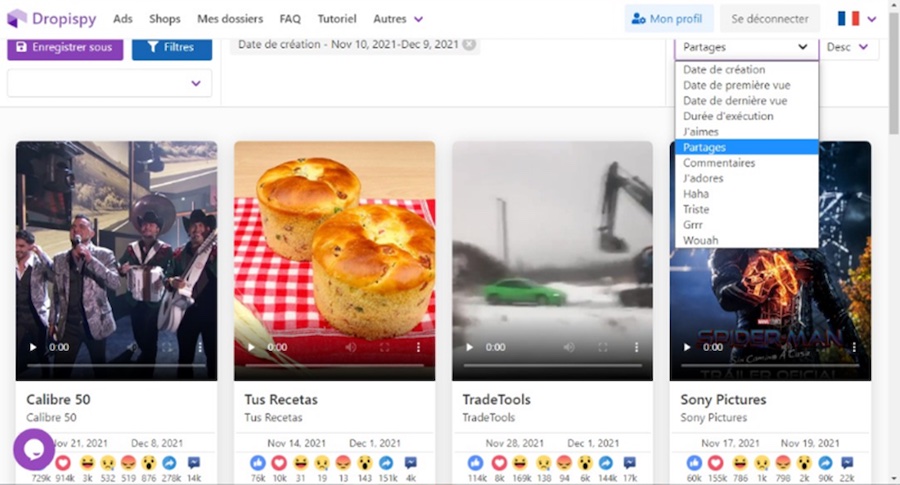Click comment icon on TradeTools card

click(630, 463)
